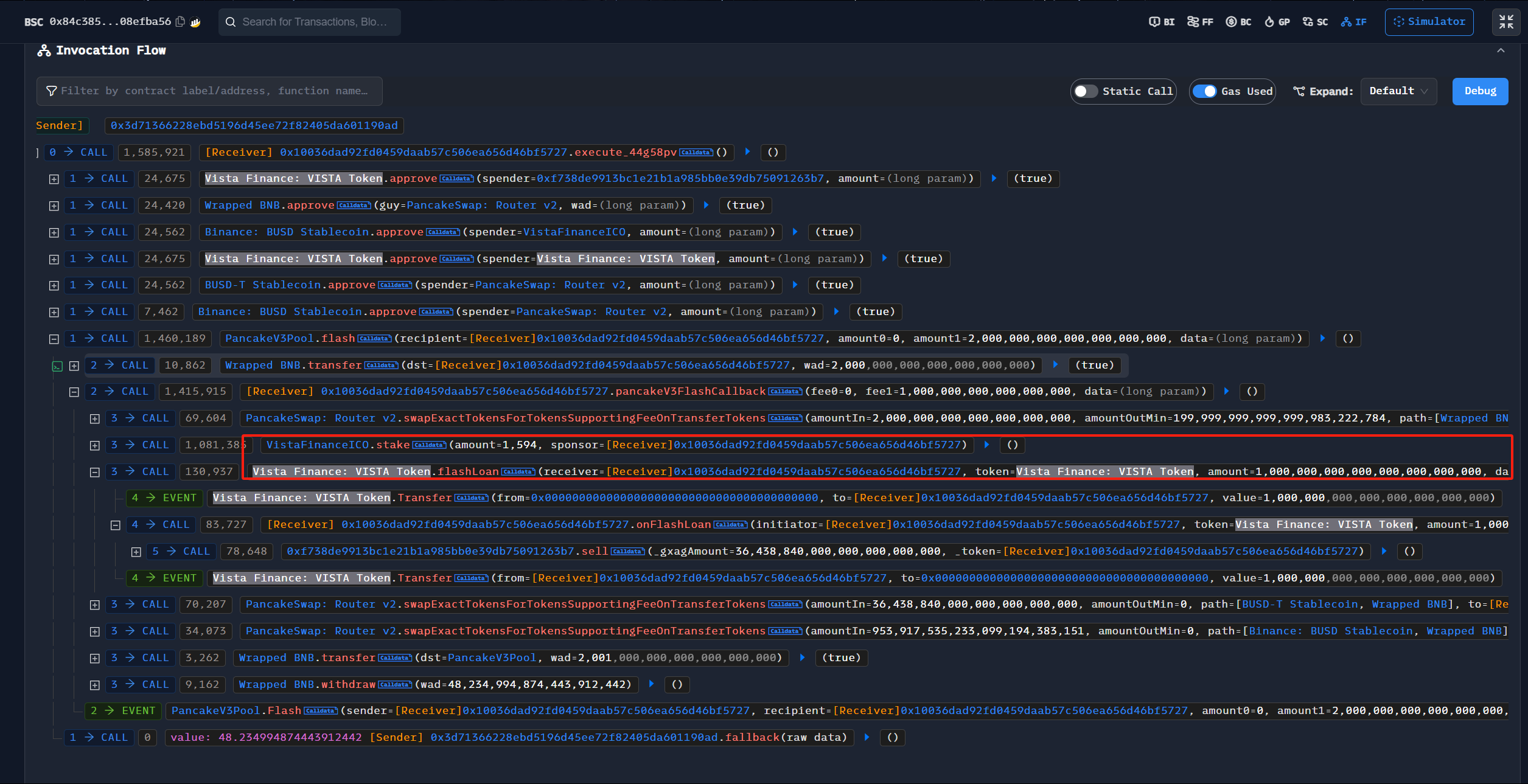Open the BC balance changes section
Viewport: 1528px width, 784px height.
click(1238, 22)
